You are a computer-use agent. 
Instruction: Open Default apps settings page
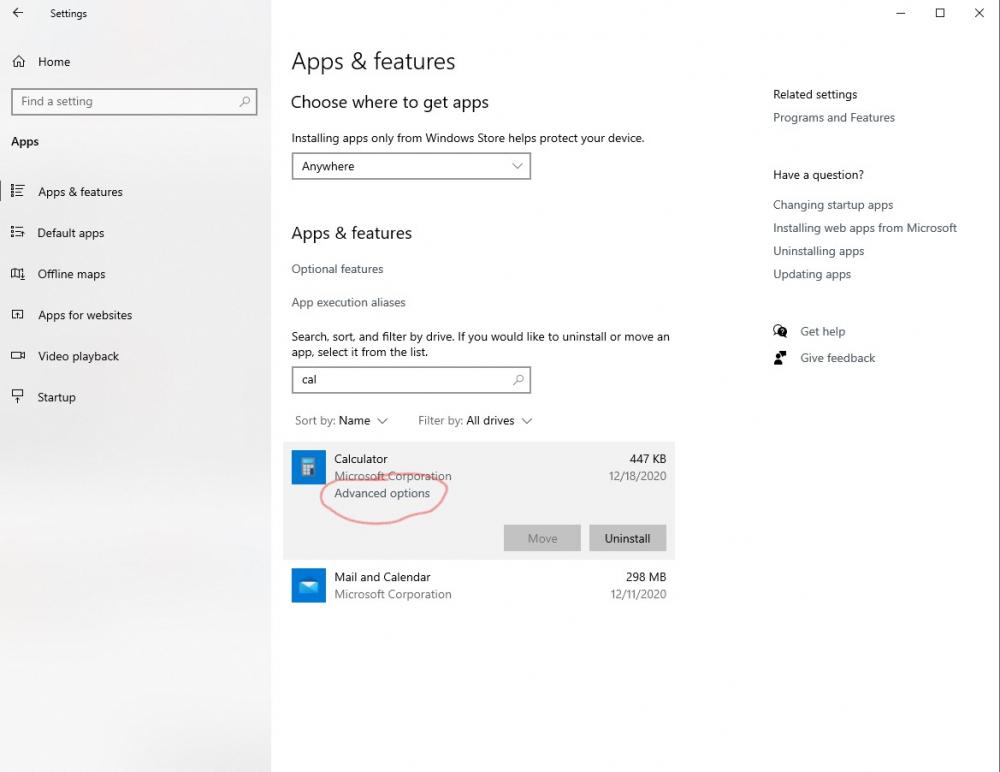pyautogui.click(x=71, y=233)
